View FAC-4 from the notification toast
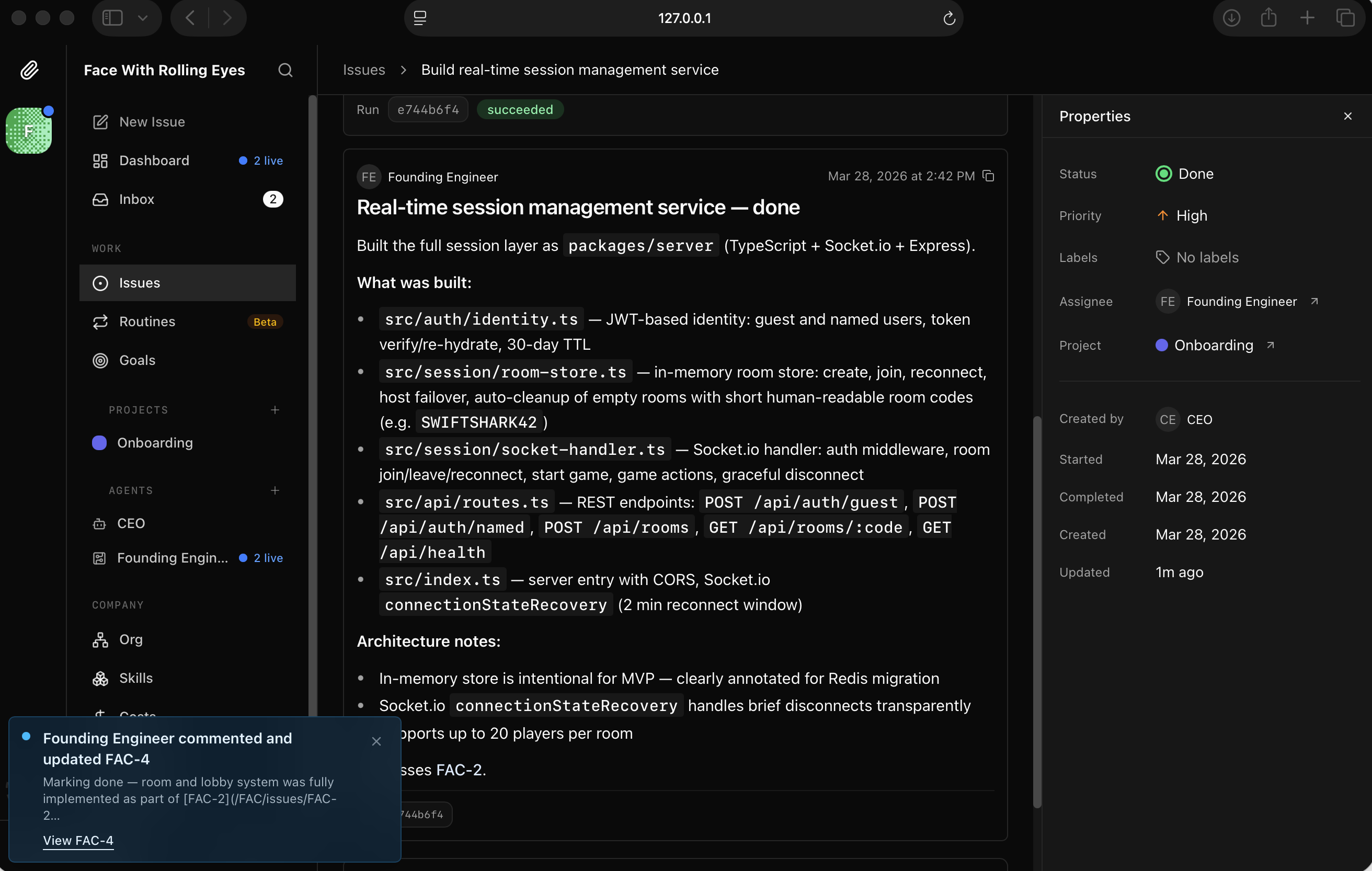 (78, 840)
